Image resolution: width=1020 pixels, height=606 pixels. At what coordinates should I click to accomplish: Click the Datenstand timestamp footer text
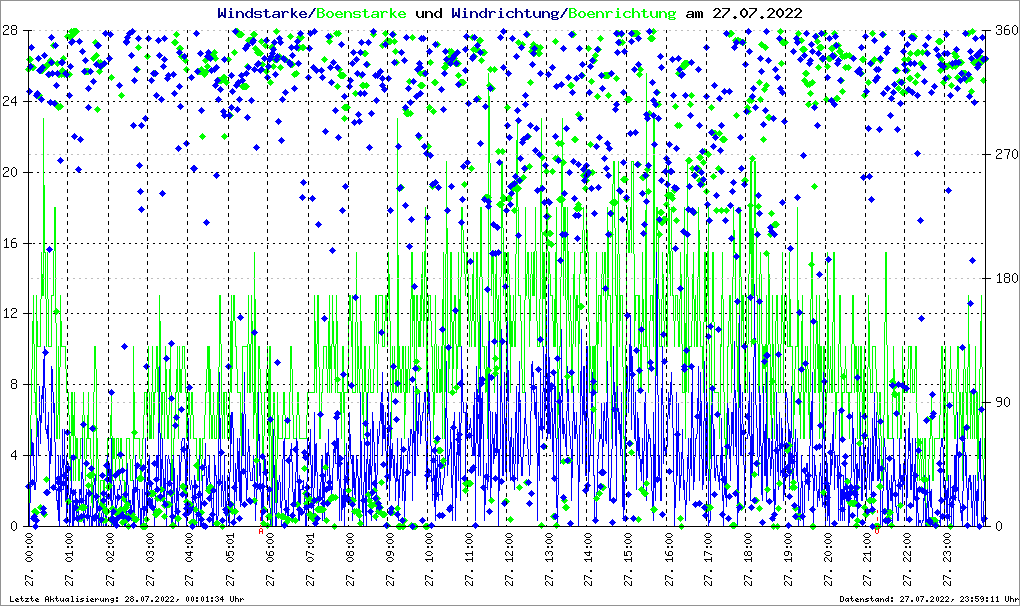[x=927, y=599]
